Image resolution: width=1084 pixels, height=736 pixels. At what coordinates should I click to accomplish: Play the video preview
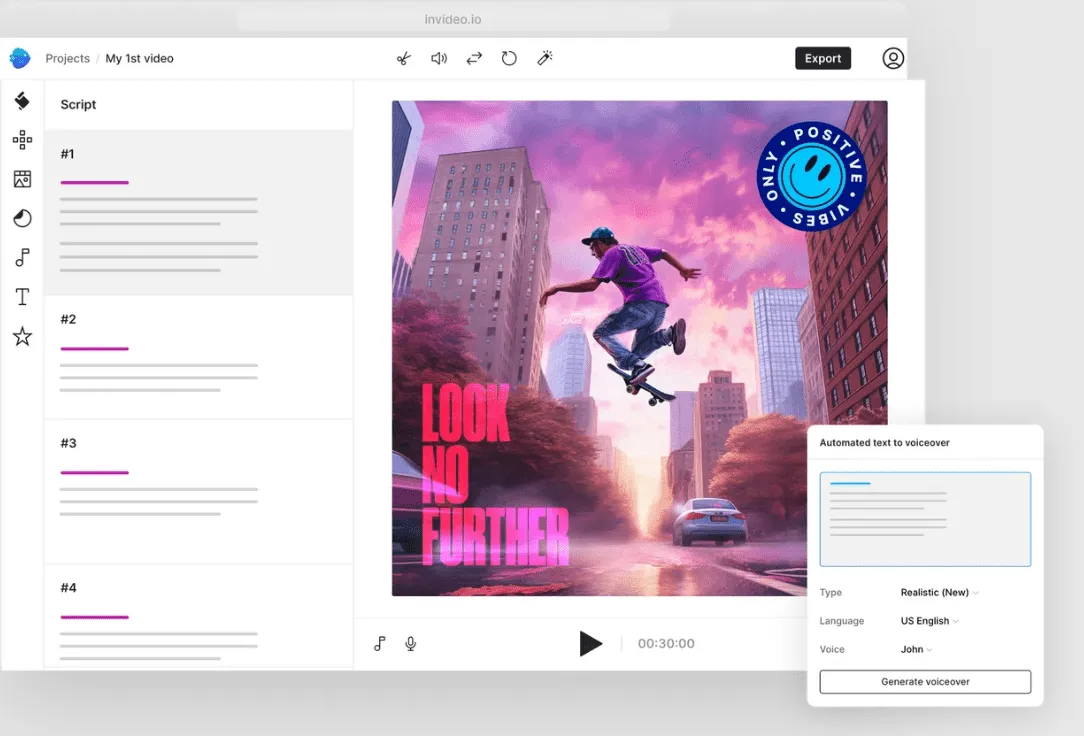coord(590,643)
